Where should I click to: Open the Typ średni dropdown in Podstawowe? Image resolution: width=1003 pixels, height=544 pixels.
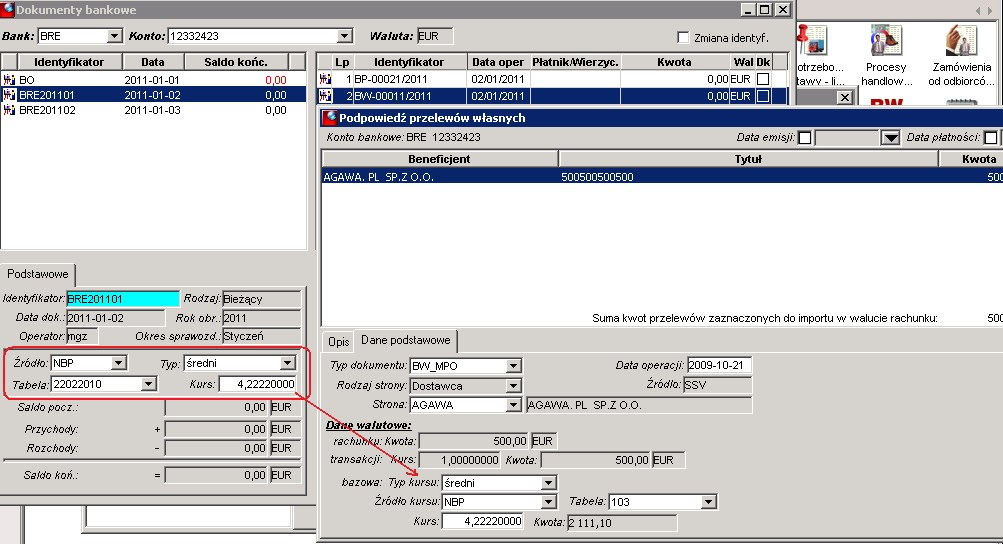coord(287,363)
